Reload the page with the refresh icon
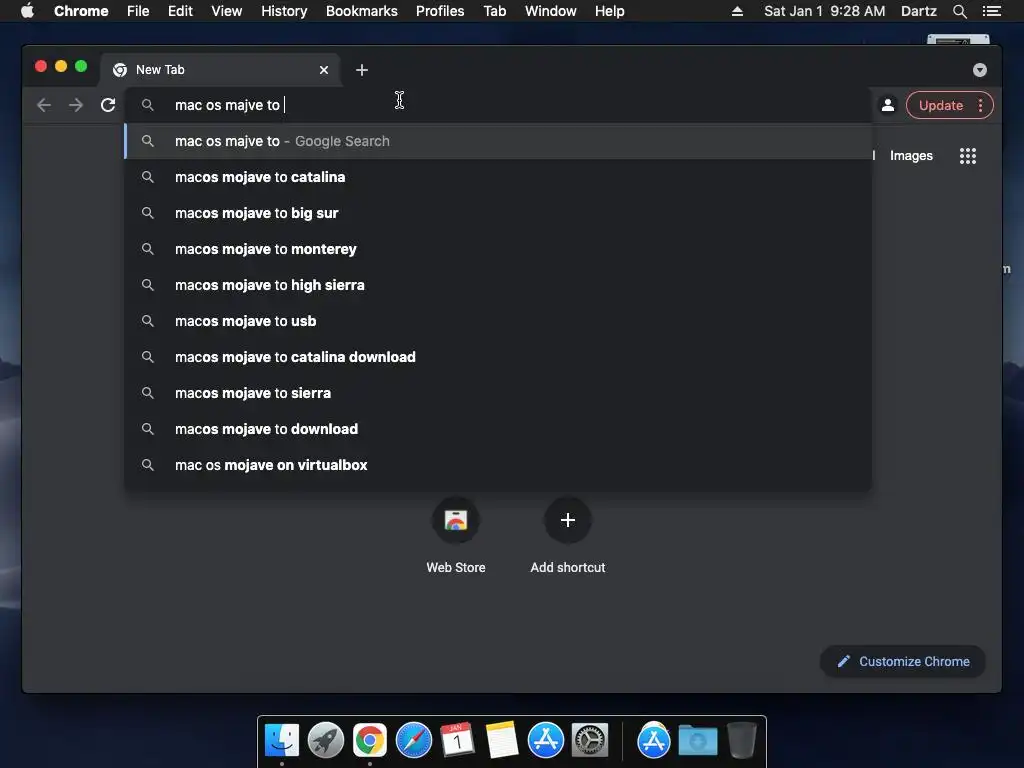The height and width of the screenshot is (768, 1024). [x=108, y=105]
